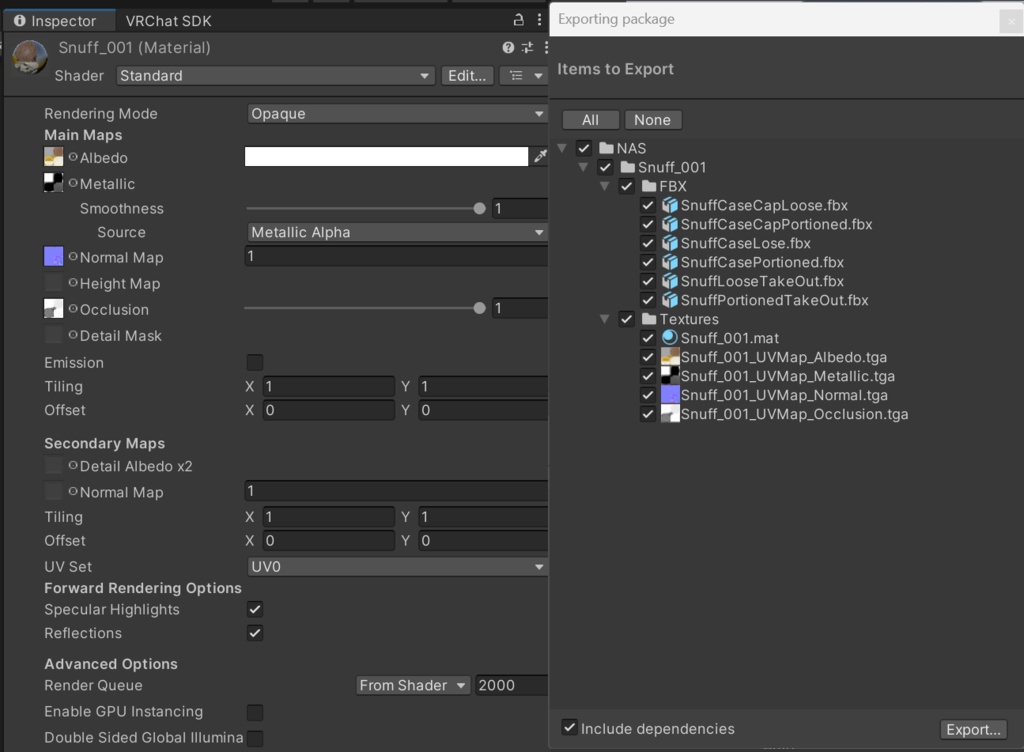Click the None selection button
Screen dimensions: 1024x752
652,120
